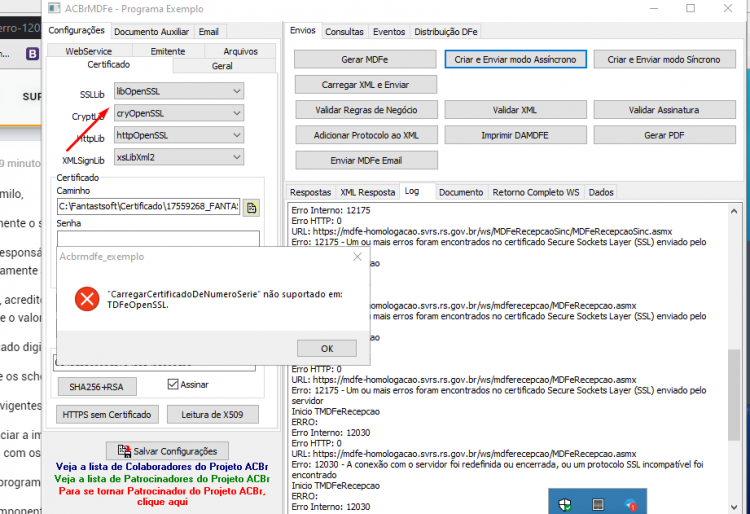
Task: Open the CryptLib cryOpenSSL dropdown
Action: point(179,113)
